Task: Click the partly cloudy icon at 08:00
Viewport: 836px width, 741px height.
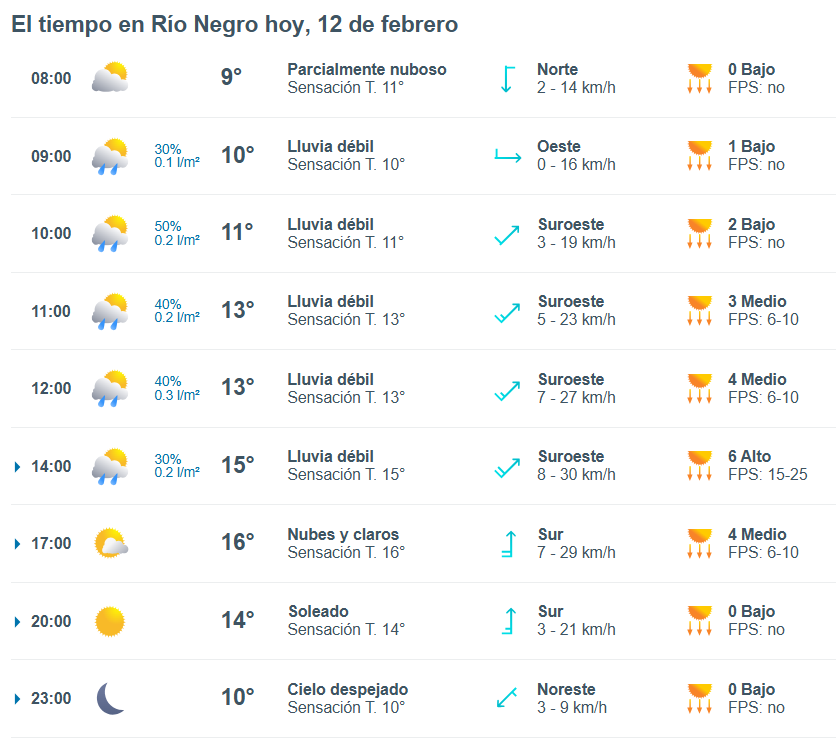Action: click(x=110, y=78)
